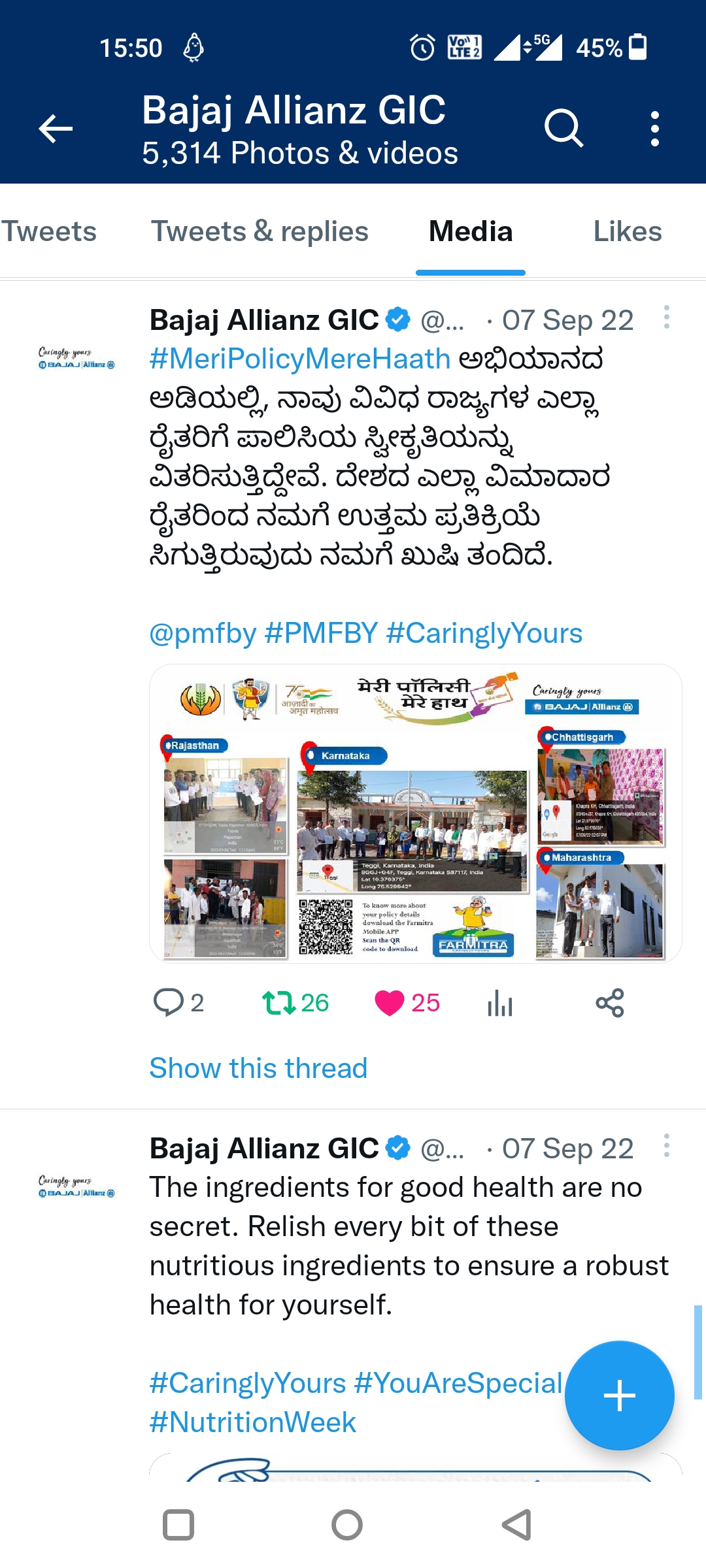The width and height of the screenshot is (706, 1568).
Task: Unlike the first tweet with heart
Action: click(407, 1003)
